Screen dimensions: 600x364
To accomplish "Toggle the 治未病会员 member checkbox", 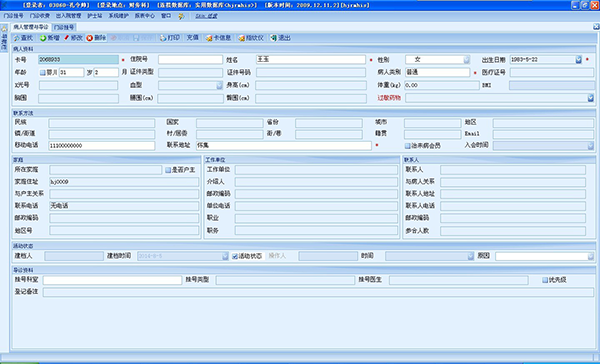I will pyautogui.click(x=408, y=146).
